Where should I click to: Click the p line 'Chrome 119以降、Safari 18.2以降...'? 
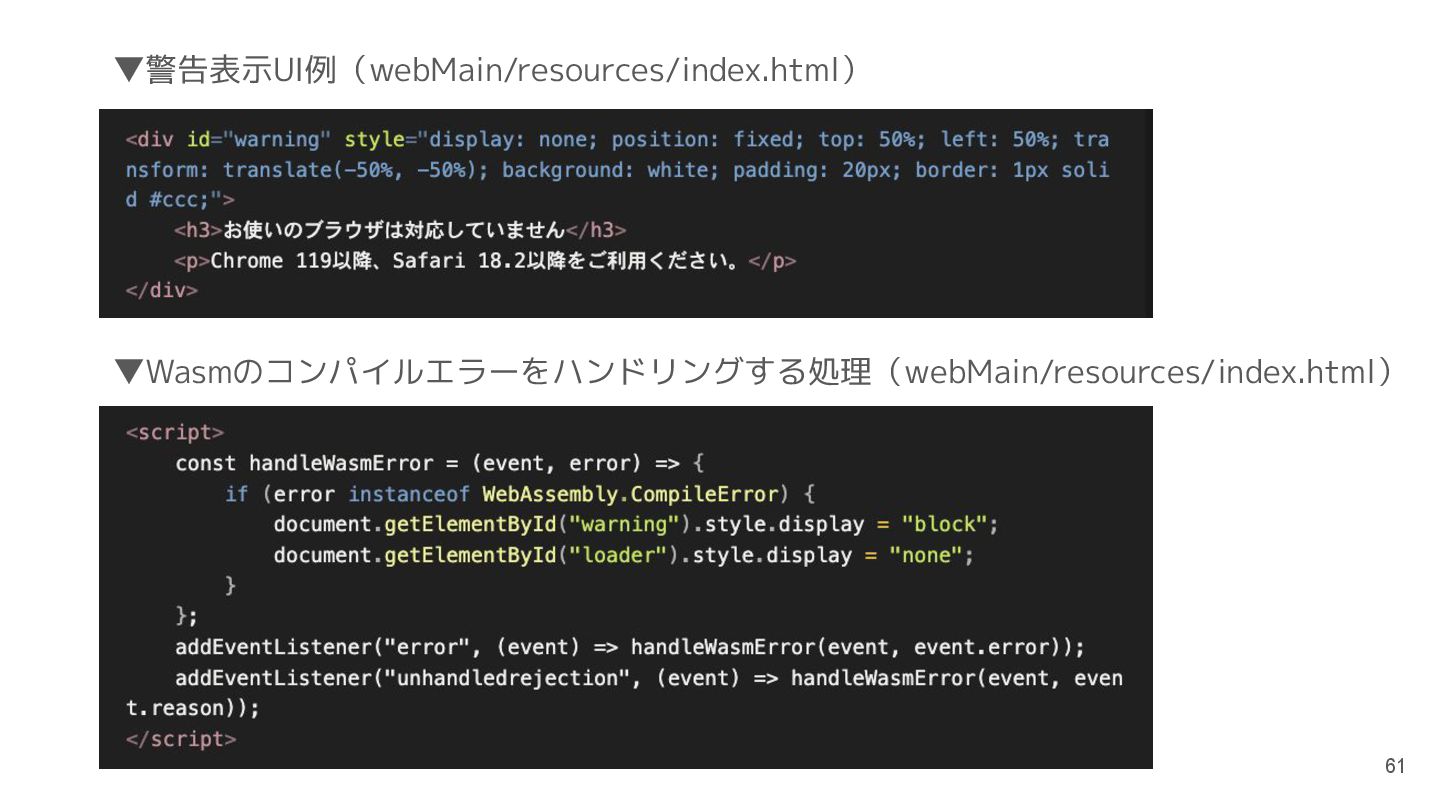tap(485, 261)
